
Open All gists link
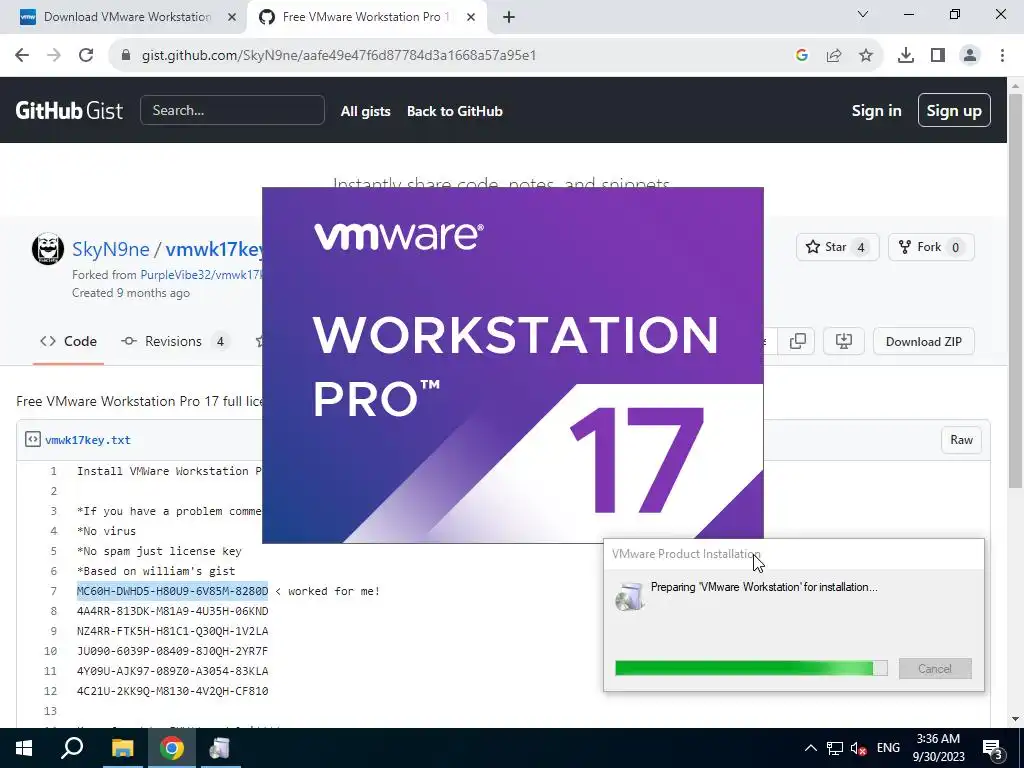[x=365, y=111]
